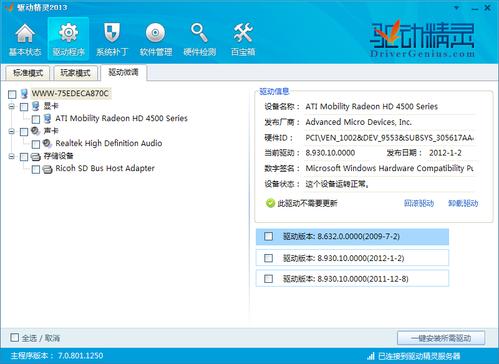
Task: Open the 软件管理 disc icon
Action: click(x=155, y=33)
